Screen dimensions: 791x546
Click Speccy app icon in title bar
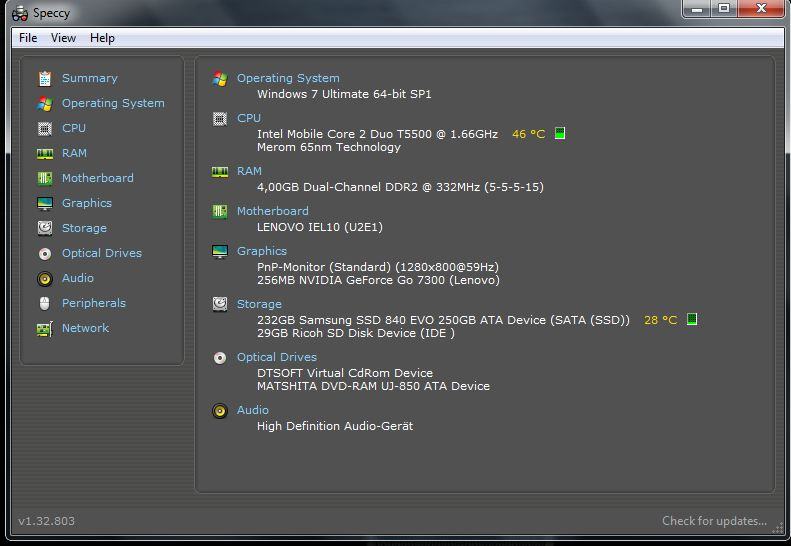20,14
